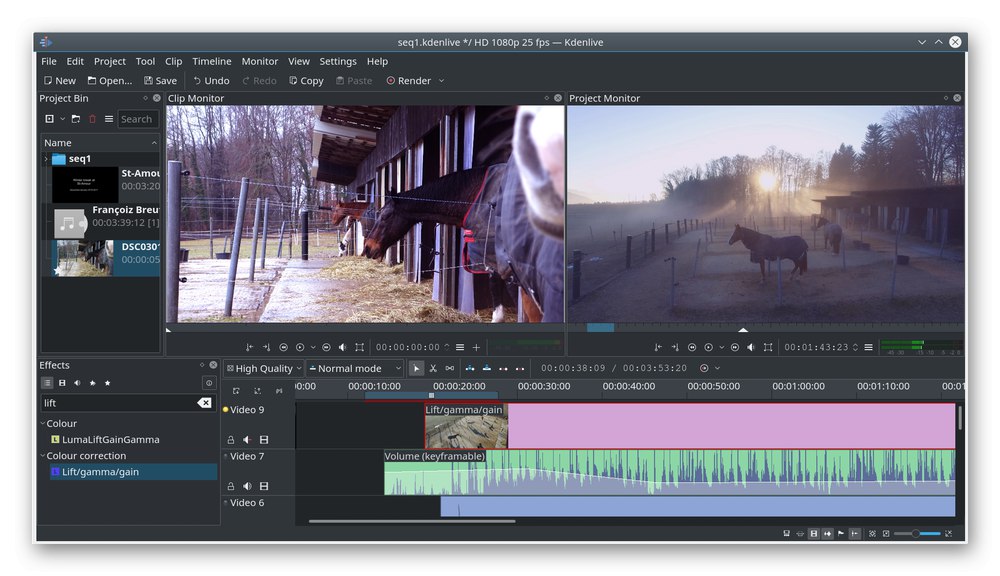Toggle lock on Video 7 track
This screenshot has height=576, width=1000.
[x=231, y=486]
